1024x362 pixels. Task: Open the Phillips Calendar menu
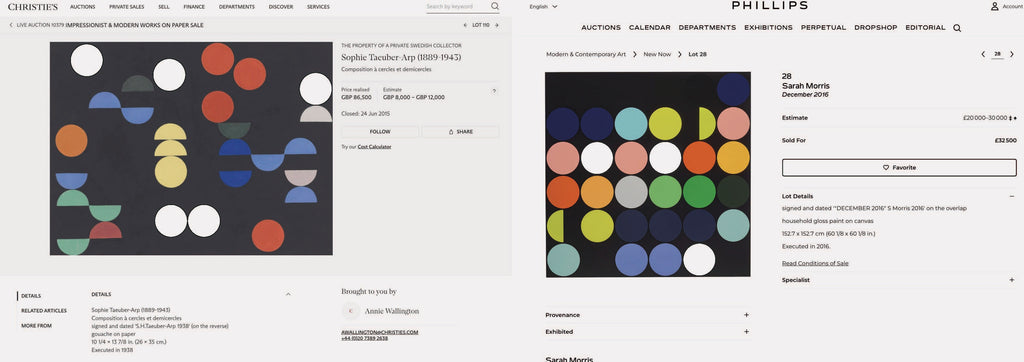point(650,27)
